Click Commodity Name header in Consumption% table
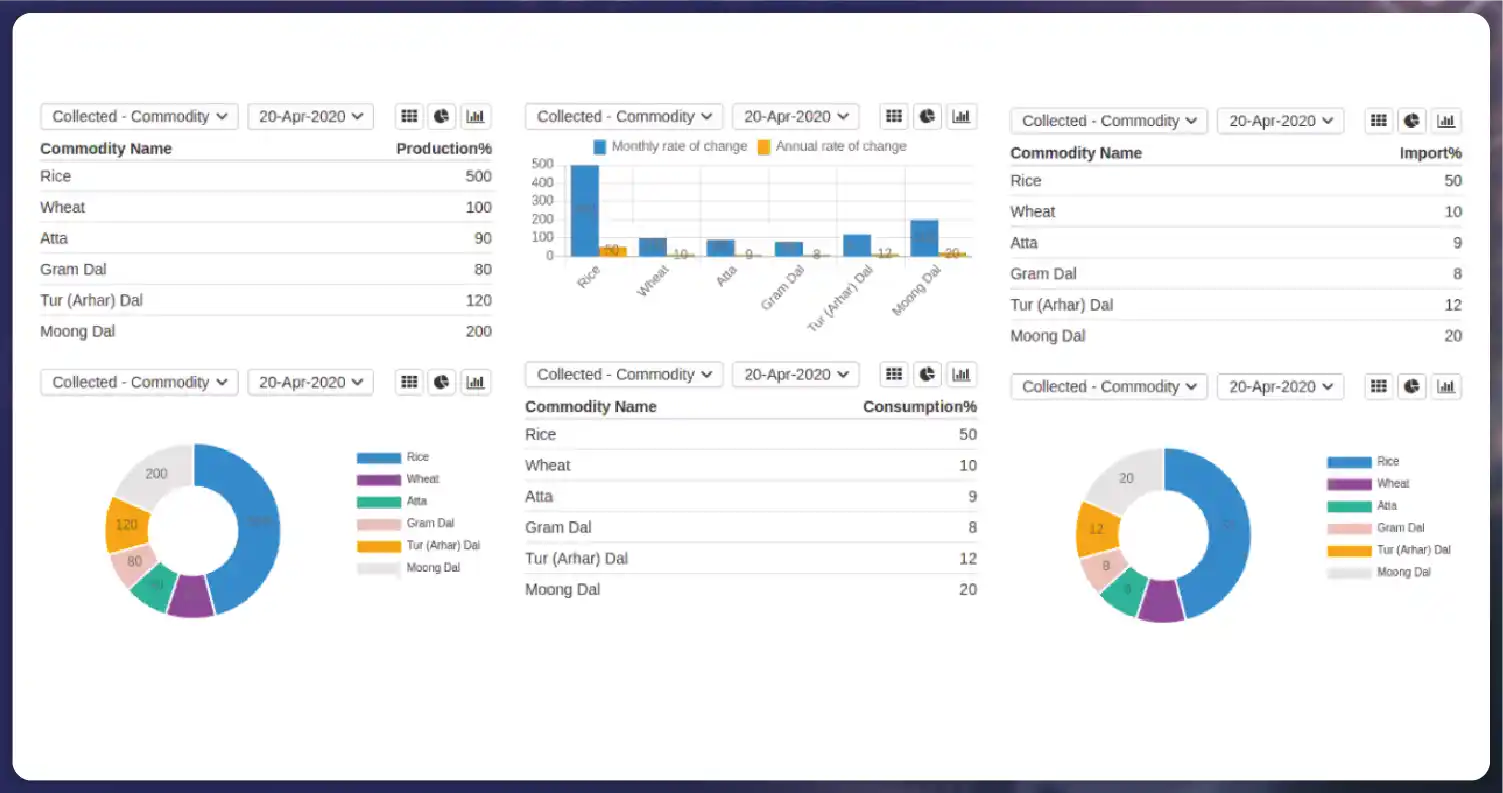 591,407
